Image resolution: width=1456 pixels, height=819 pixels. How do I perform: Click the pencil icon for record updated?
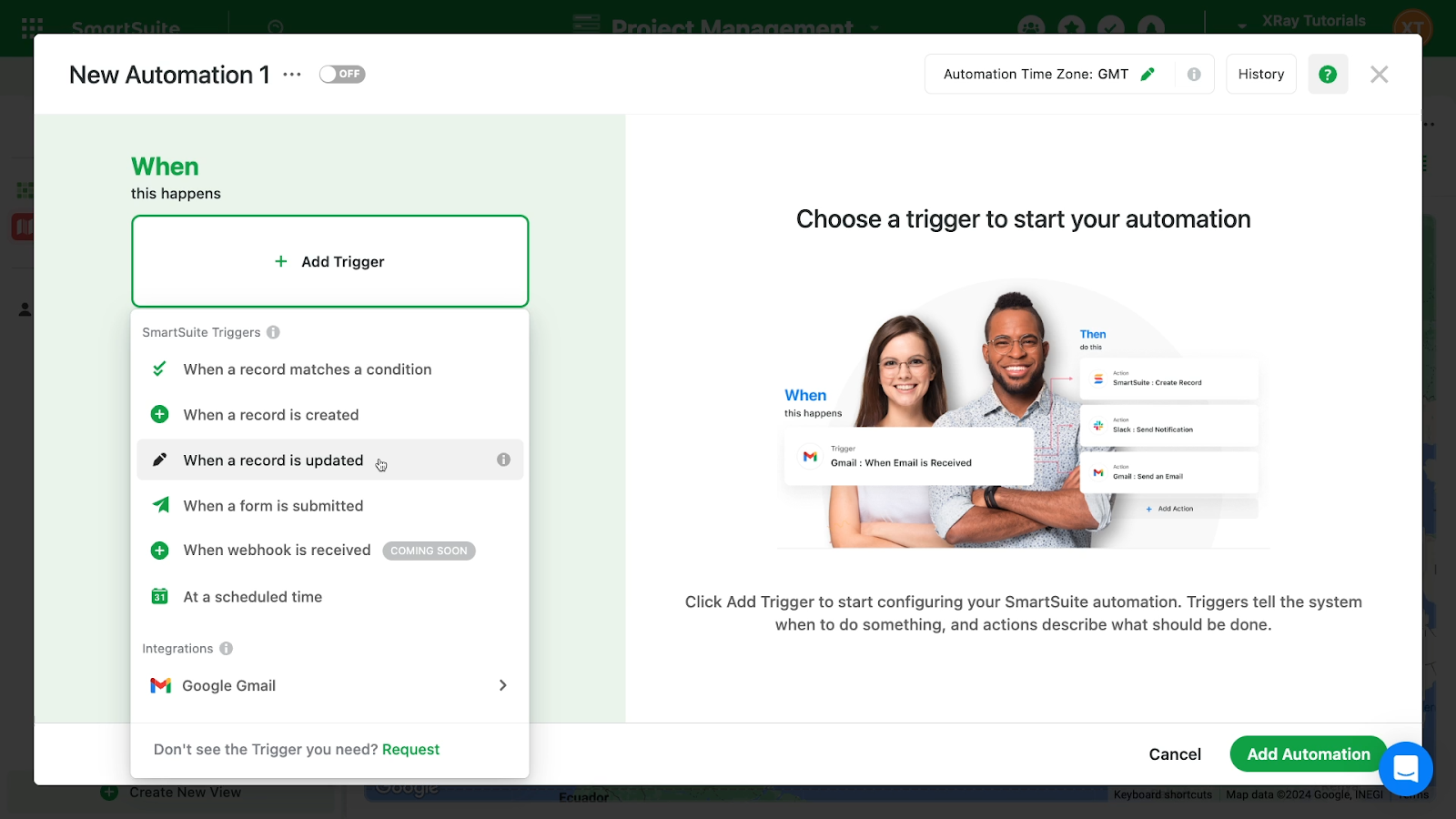pyautogui.click(x=159, y=460)
